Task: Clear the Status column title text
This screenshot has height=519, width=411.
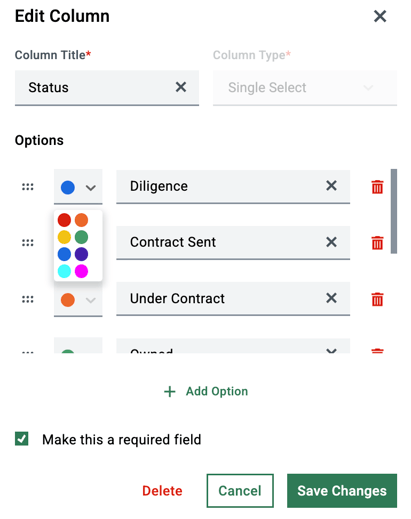Action: click(x=181, y=87)
